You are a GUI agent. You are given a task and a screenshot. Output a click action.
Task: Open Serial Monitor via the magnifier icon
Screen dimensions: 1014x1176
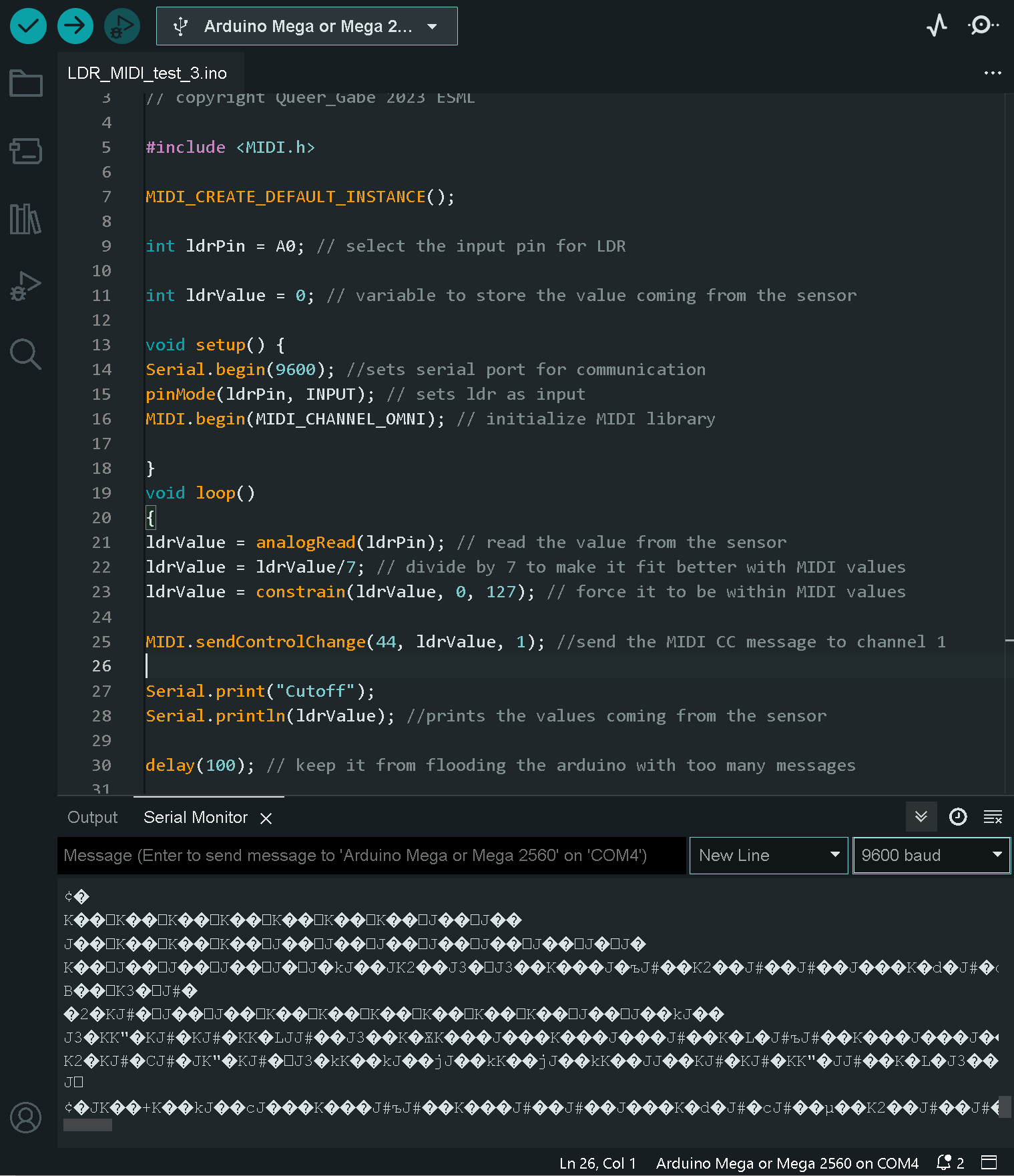pos(983,26)
